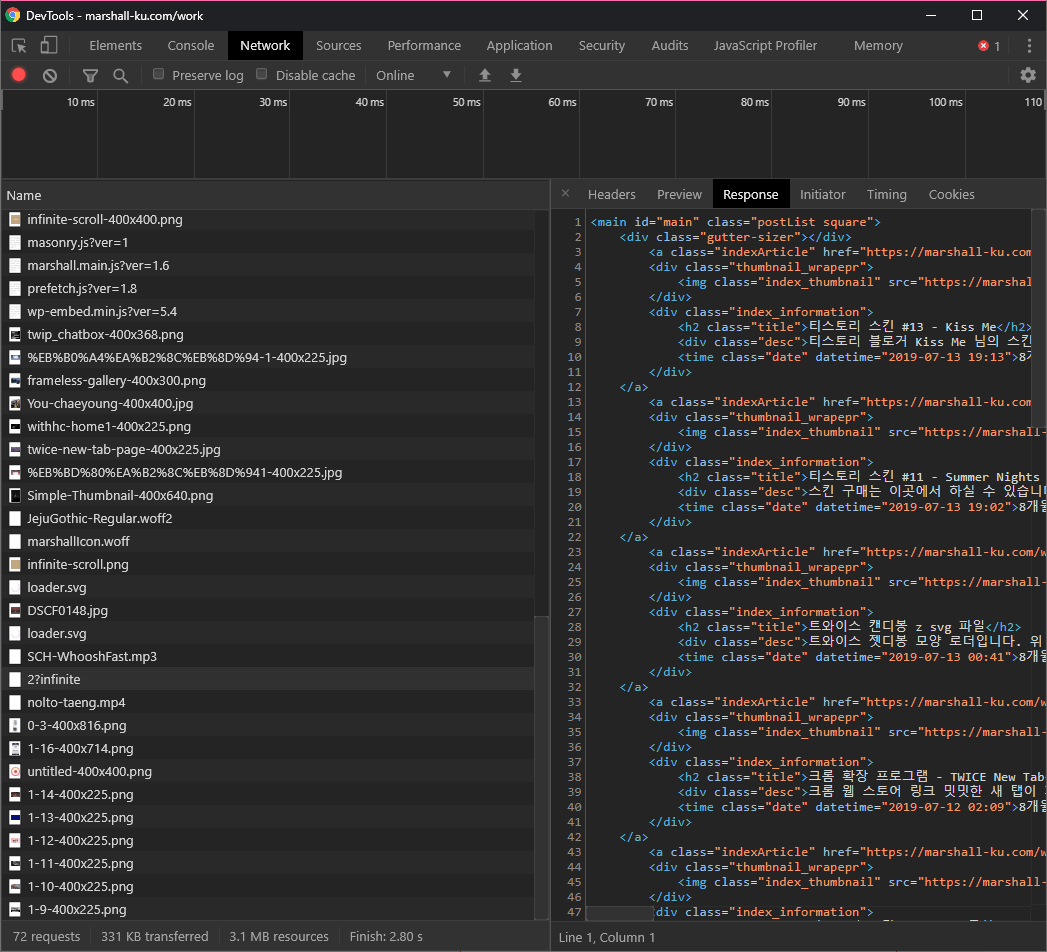Enable the Preserve log checkbox
Viewport: 1047px width, 952px height.
click(x=159, y=74)
